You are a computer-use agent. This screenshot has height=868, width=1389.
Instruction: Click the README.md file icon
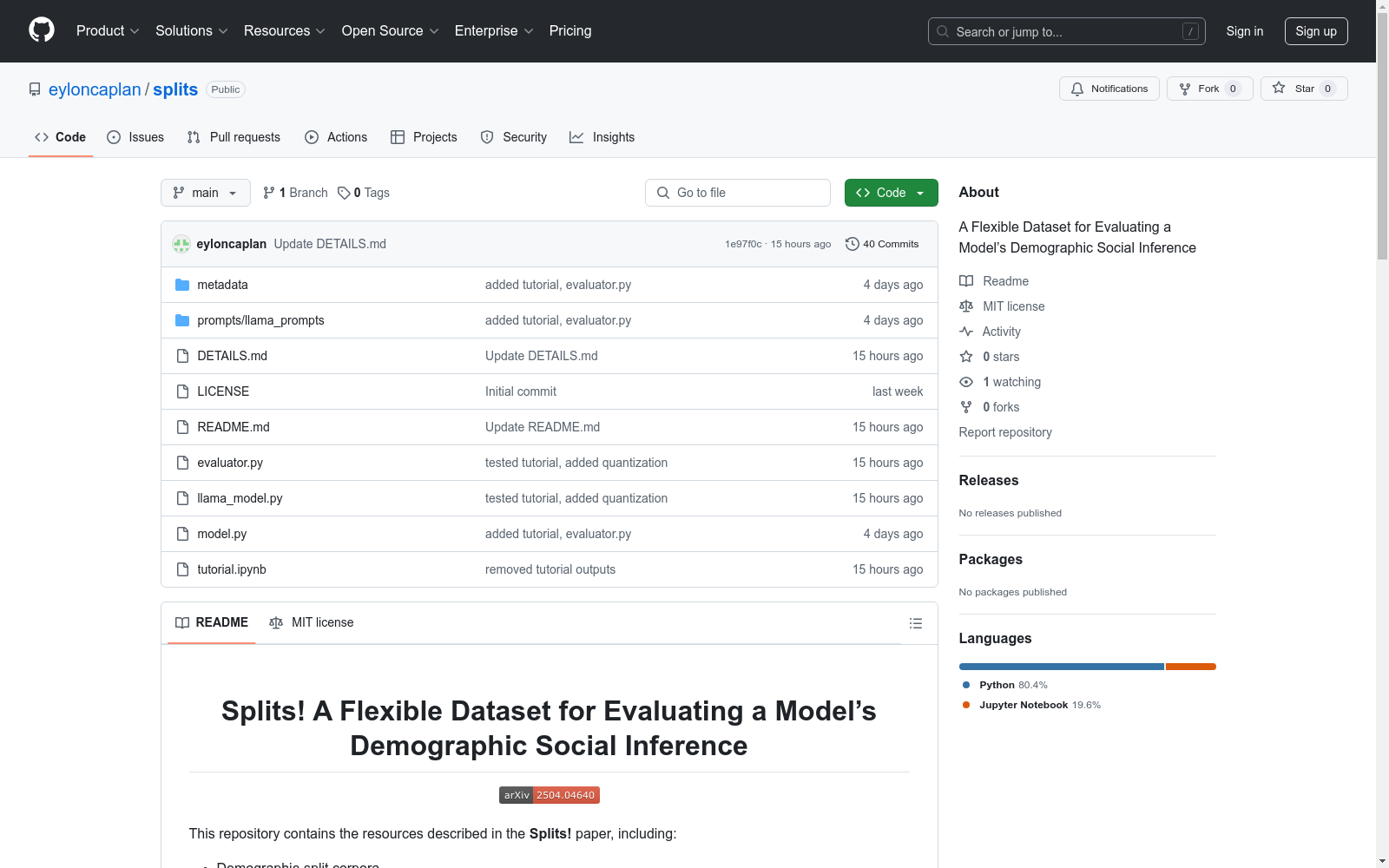click(182, 427)
